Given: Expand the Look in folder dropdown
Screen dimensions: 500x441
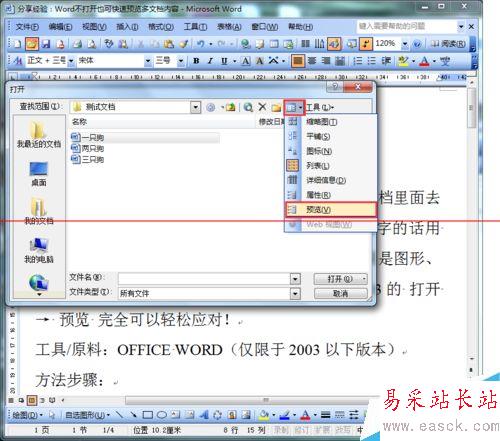Looking at the screenshot, I should (195, 107).
